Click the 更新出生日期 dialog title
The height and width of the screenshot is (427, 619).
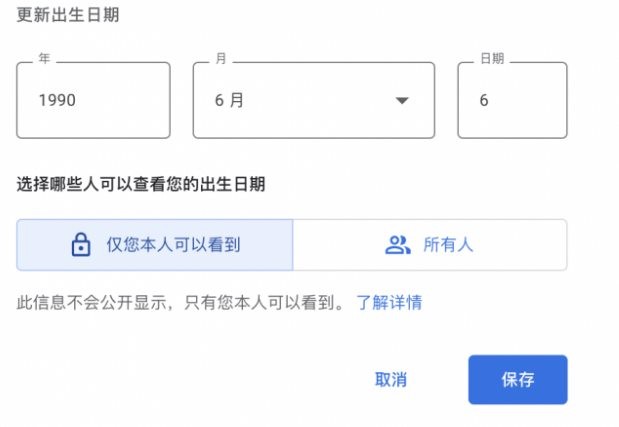tap(68, 15)
